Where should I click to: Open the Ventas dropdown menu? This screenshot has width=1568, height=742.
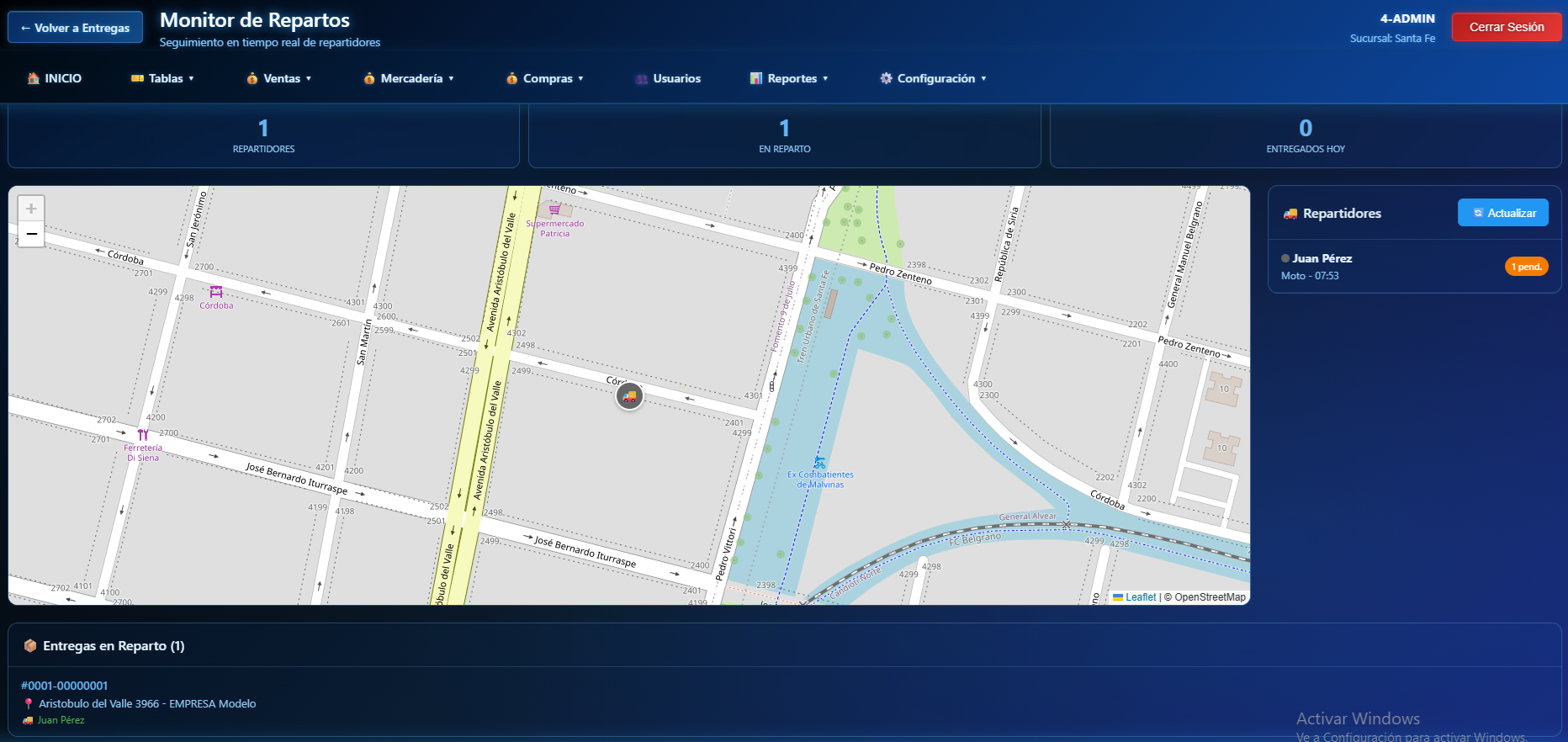point(279,78)
